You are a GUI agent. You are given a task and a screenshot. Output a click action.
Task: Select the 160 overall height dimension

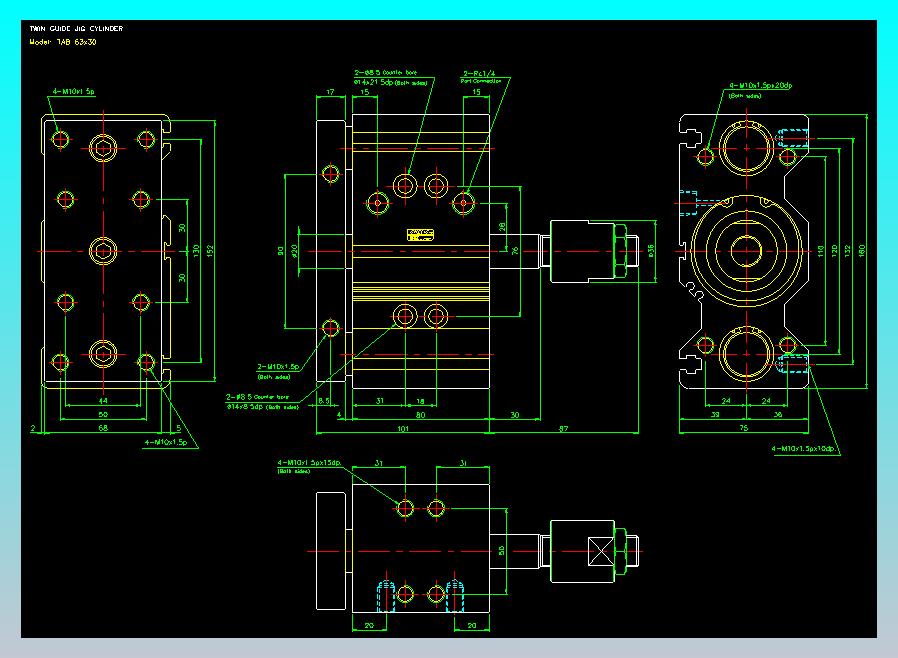tap(861, 251)
